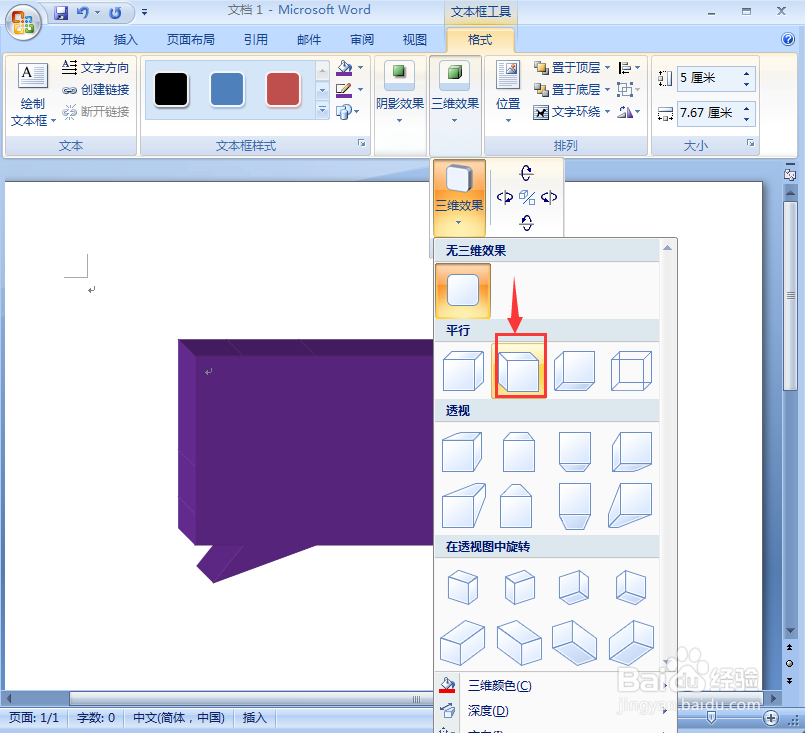Toggle 3D effect on/off center icon
Image resolution: width=805 pixels, height=733 pixels.
pos(527,197)
